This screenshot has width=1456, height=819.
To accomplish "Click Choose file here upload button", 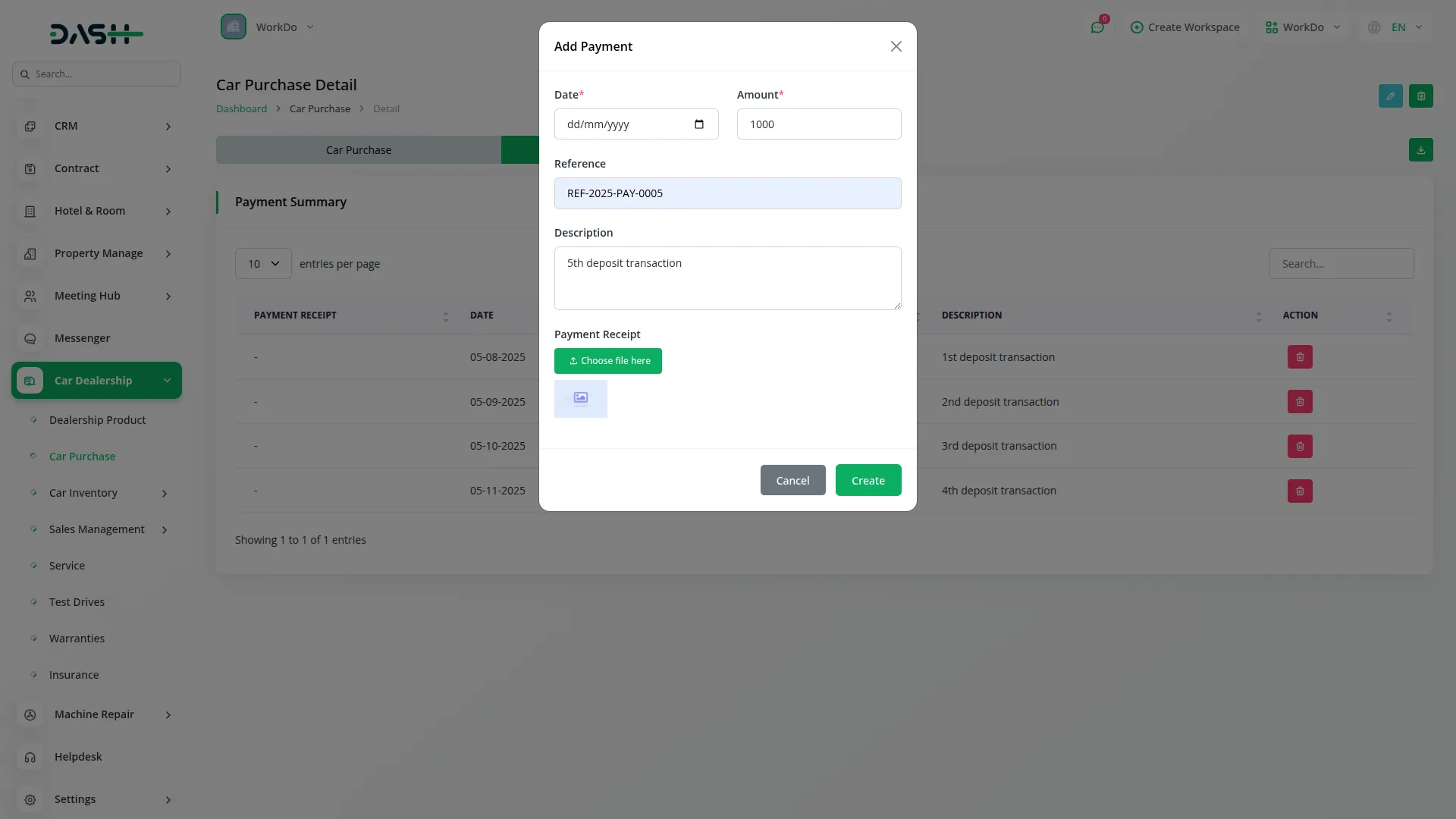I will pos(607,361).
